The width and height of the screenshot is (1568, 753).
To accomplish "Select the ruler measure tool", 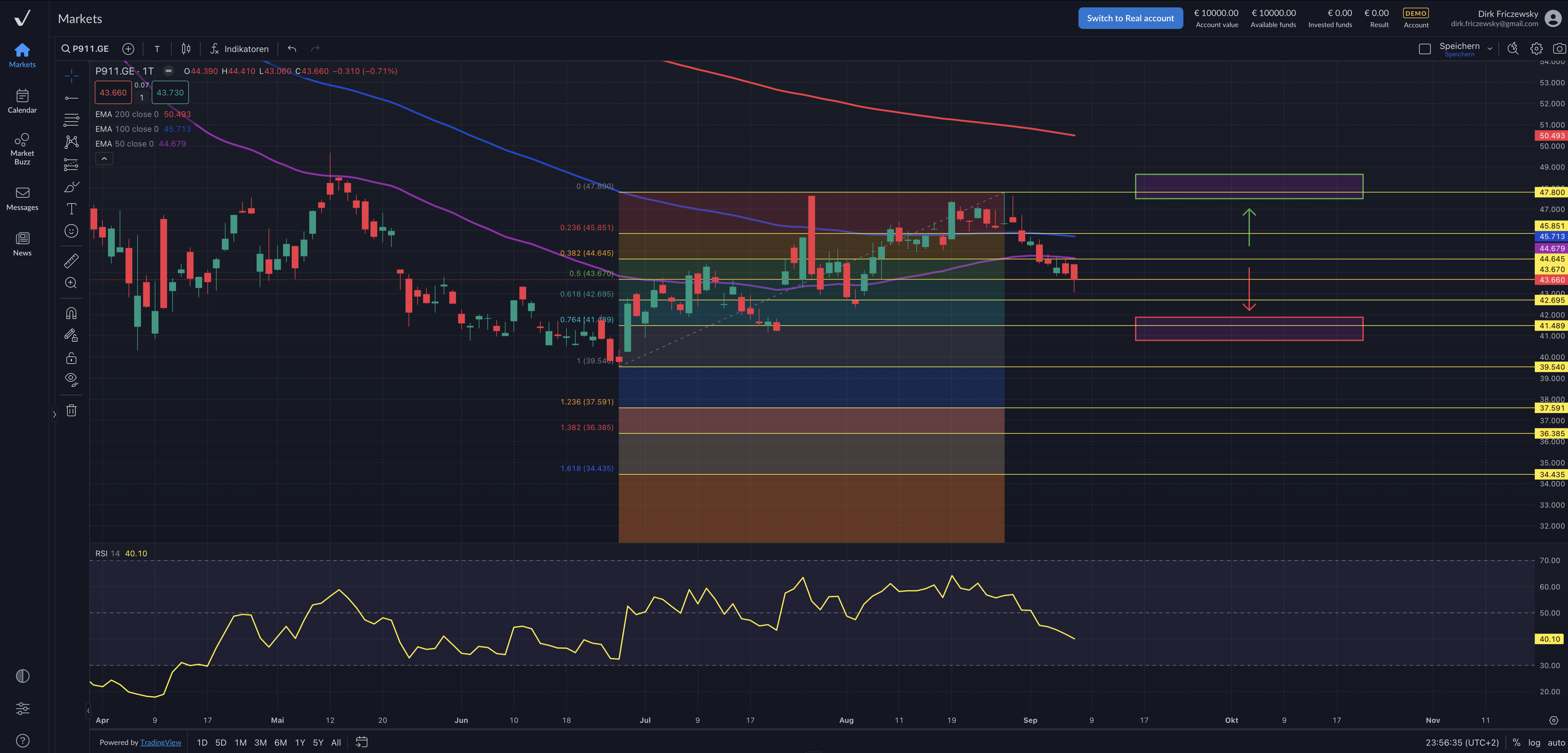I will click(x=71, y=261).
